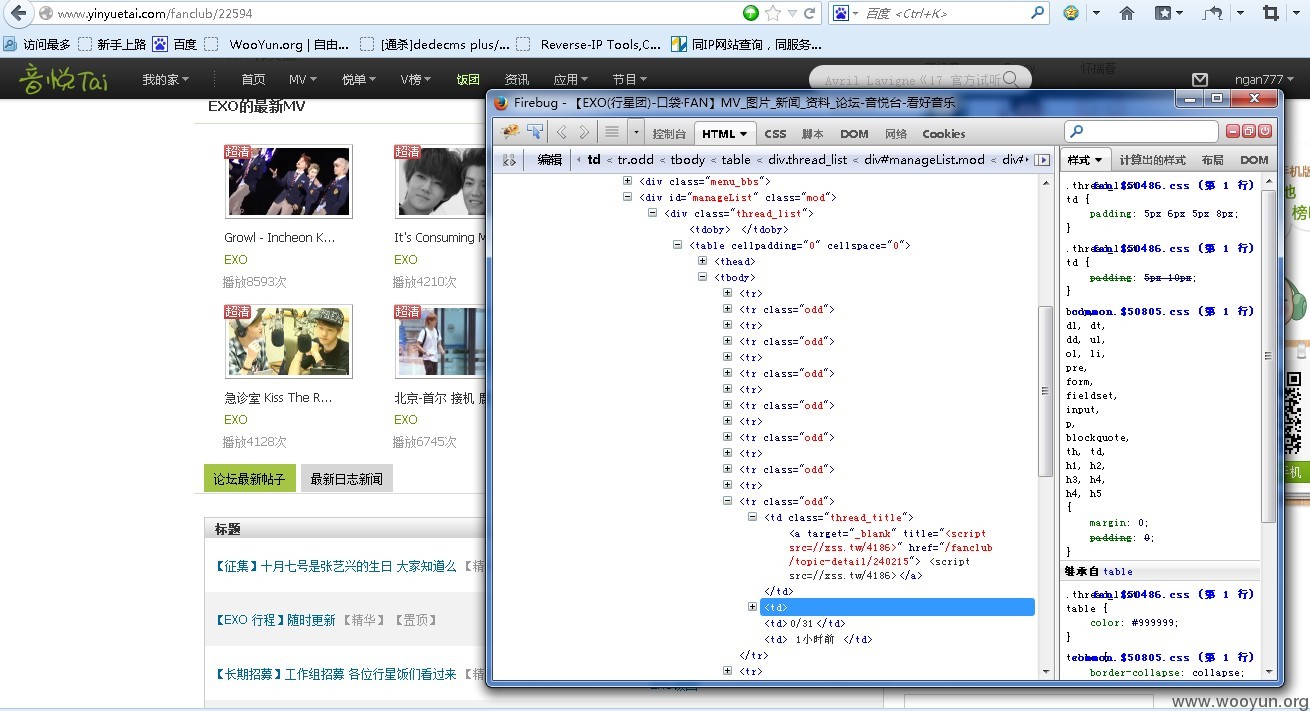Collapse the td class thread_title node
The image size is (1310, 711).
click(x=753, y=517)
